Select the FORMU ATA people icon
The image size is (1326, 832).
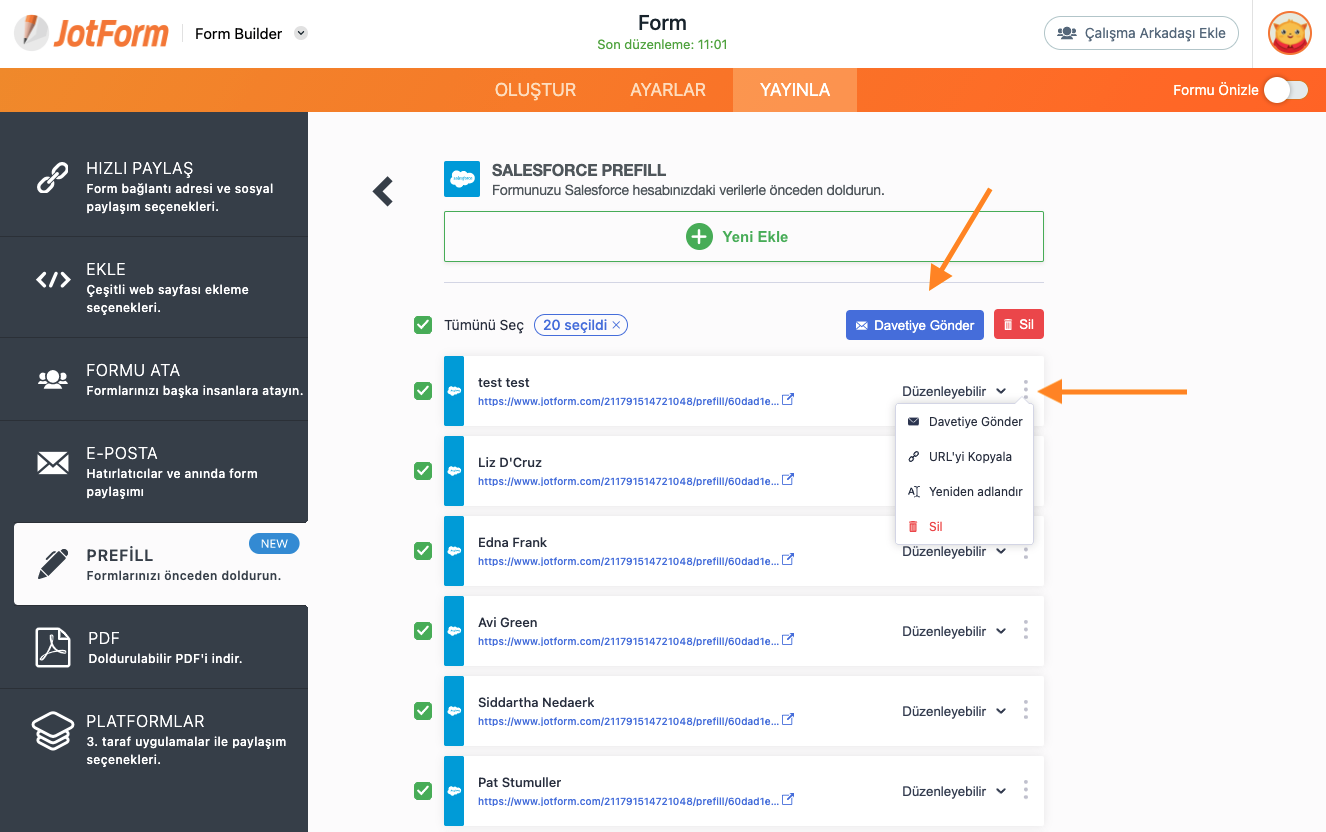click(x=52, y=379)
